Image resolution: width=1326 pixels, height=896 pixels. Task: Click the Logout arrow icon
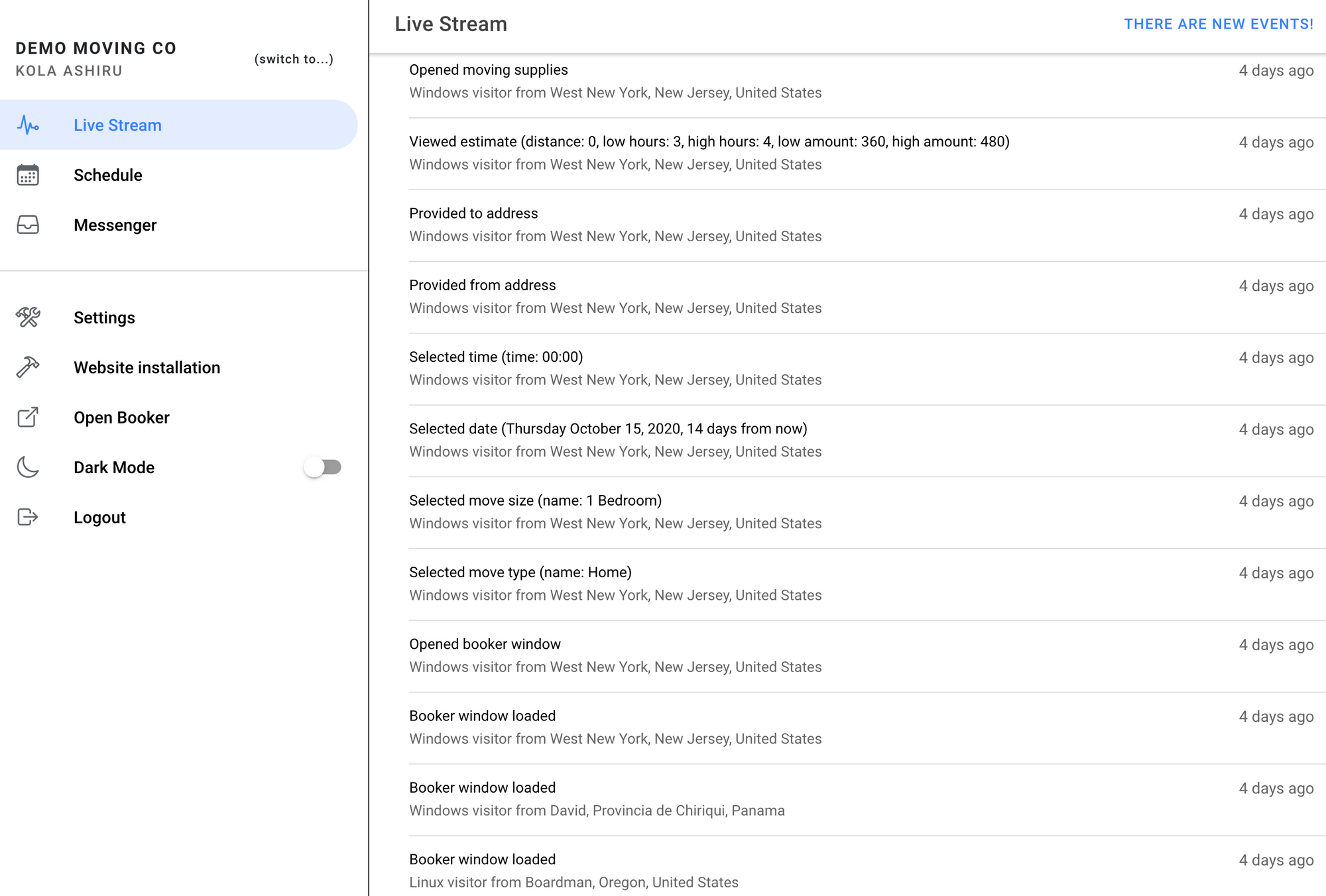click(28, 517)
